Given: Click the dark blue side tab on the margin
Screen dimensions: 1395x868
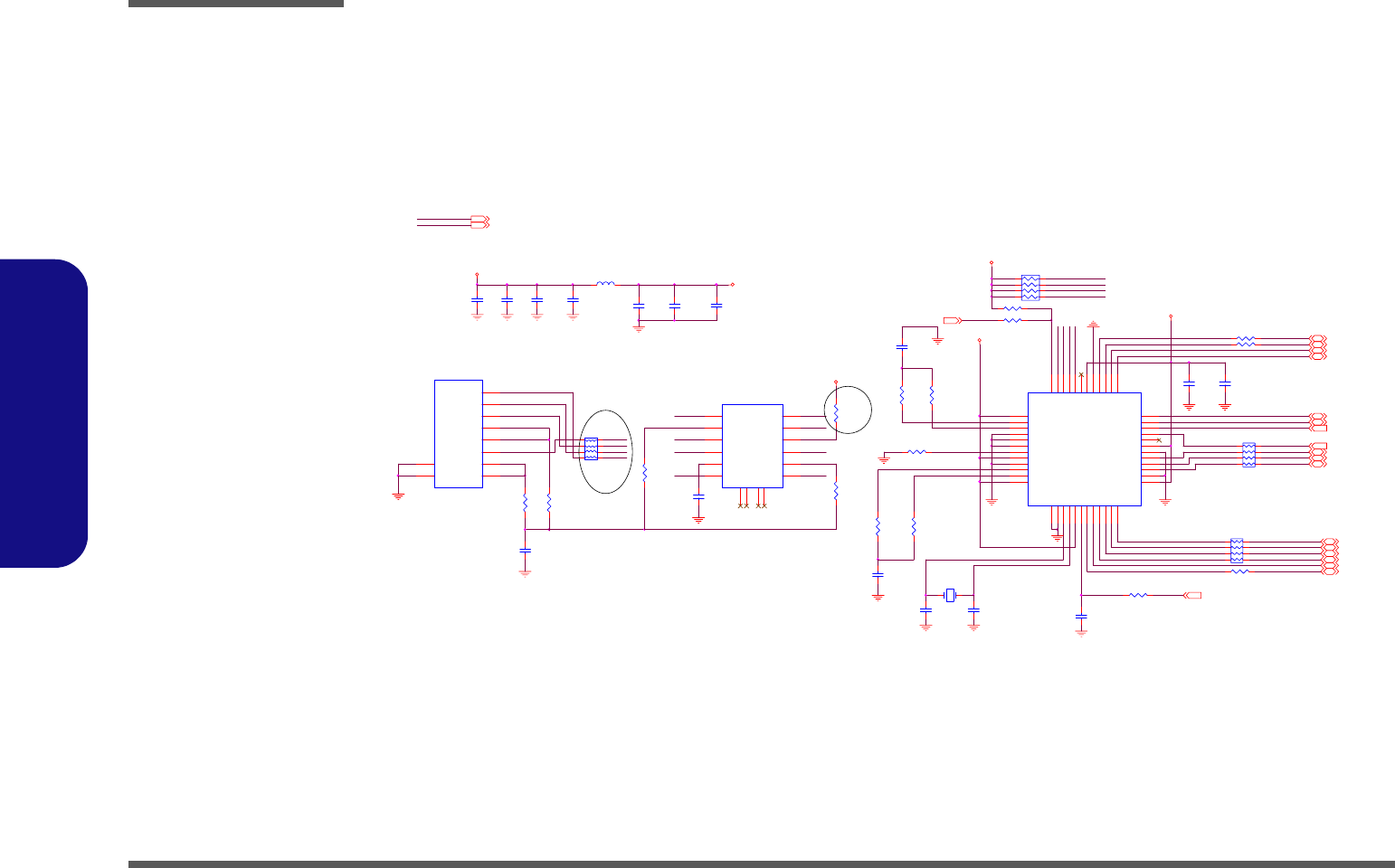Looking at the screenshot, I should [44, 414].
